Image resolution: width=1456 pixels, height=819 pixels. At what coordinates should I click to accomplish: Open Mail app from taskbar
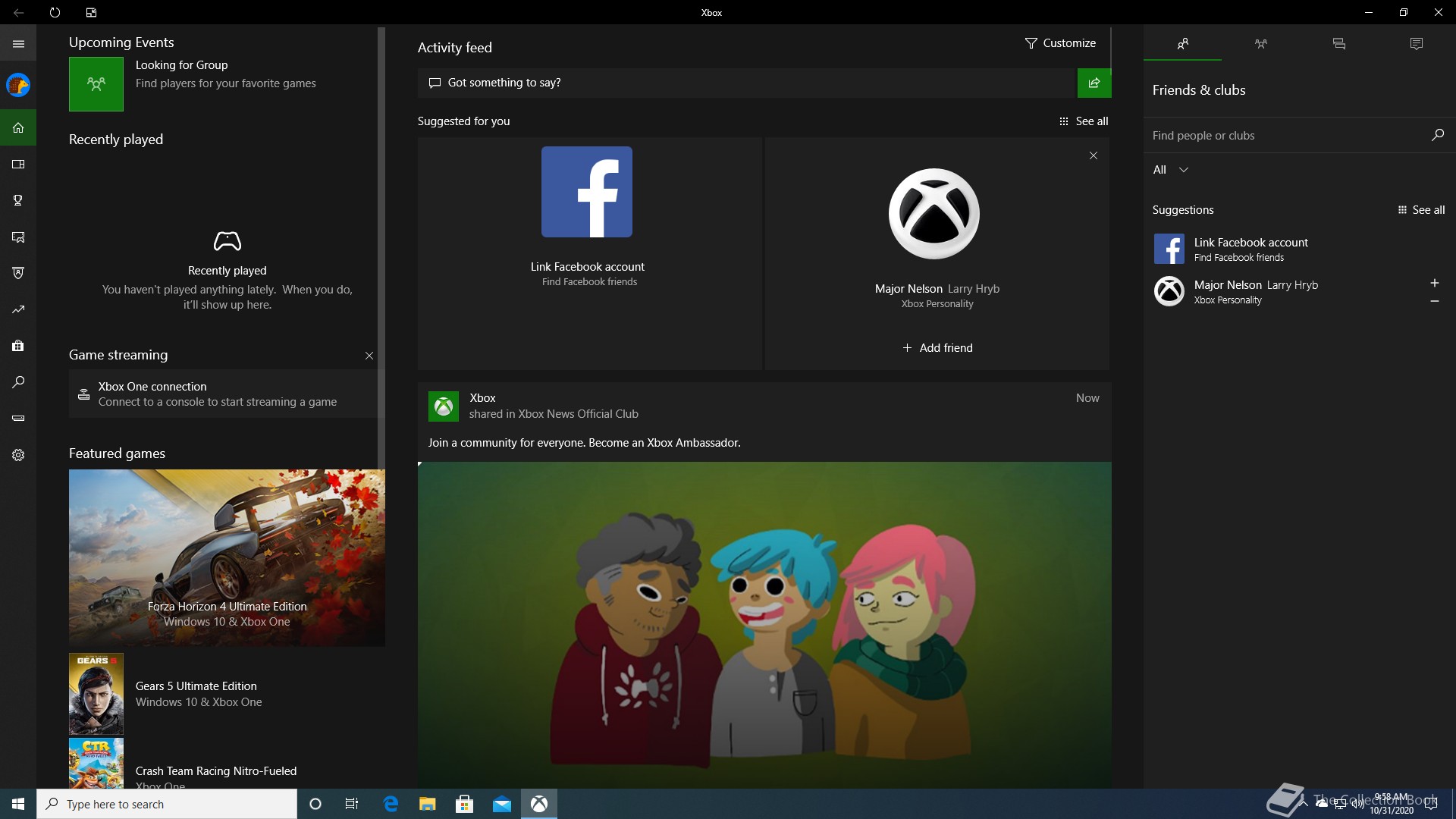click(502, 804)
